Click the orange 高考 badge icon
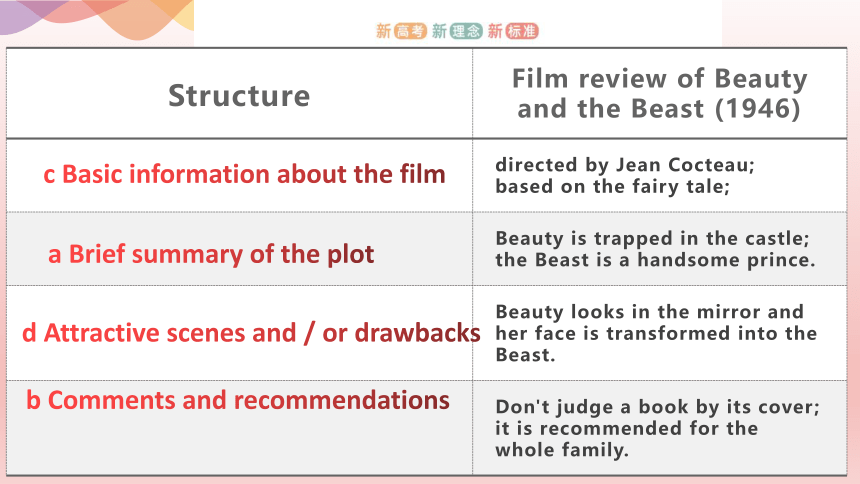Viewport: 860px width, 484px height. tap(410, 31)
